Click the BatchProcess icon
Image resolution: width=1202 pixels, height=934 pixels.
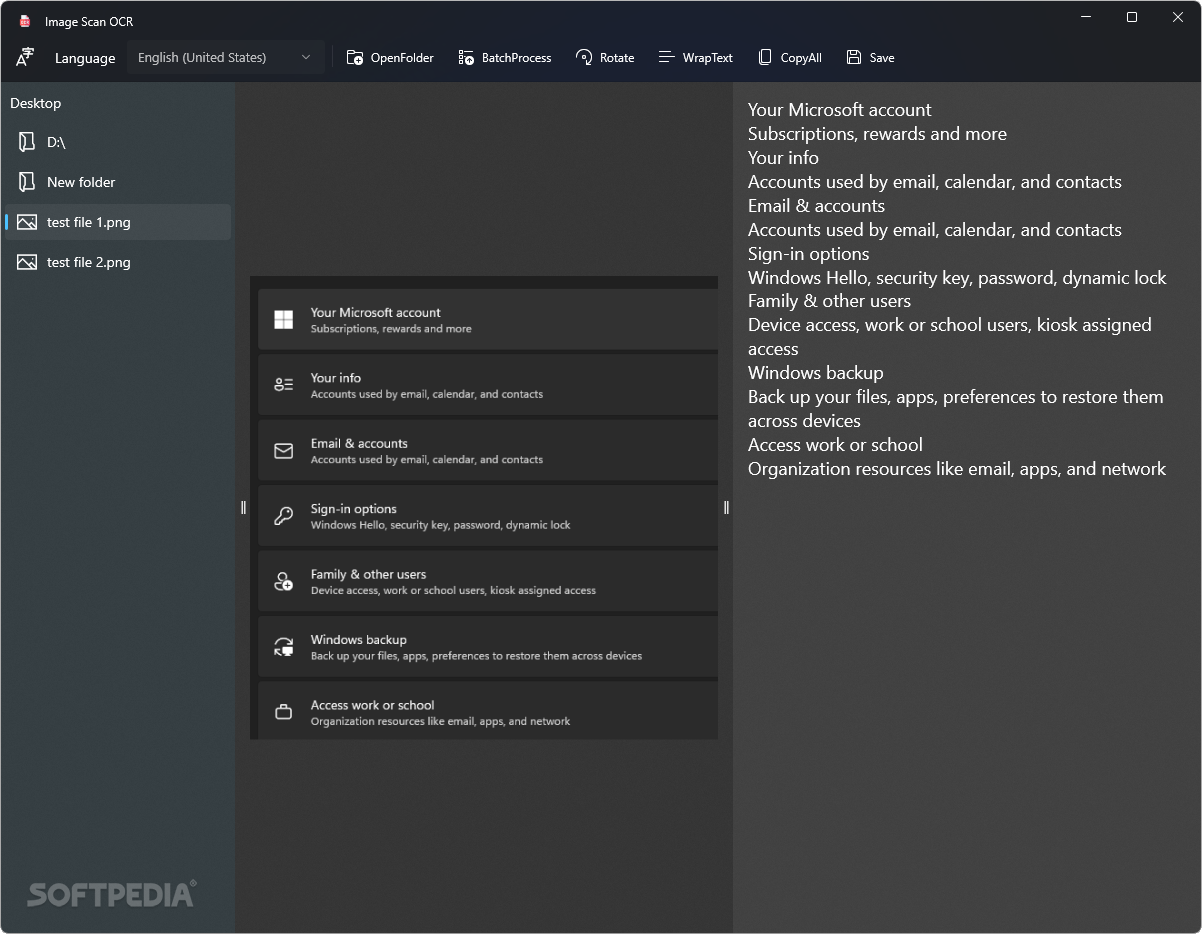point(466,57)
